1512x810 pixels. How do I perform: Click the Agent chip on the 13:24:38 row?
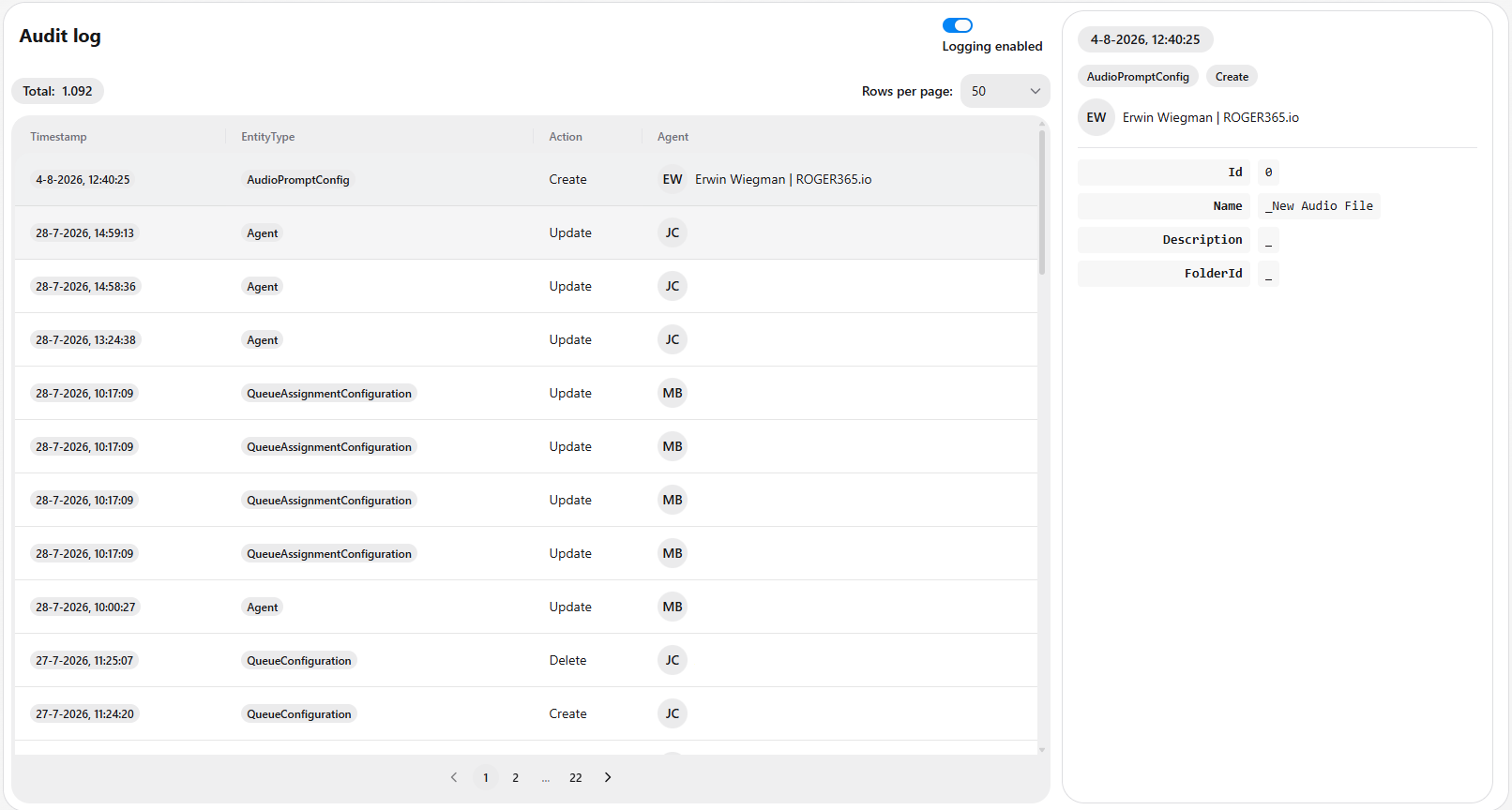pos(263,340)
